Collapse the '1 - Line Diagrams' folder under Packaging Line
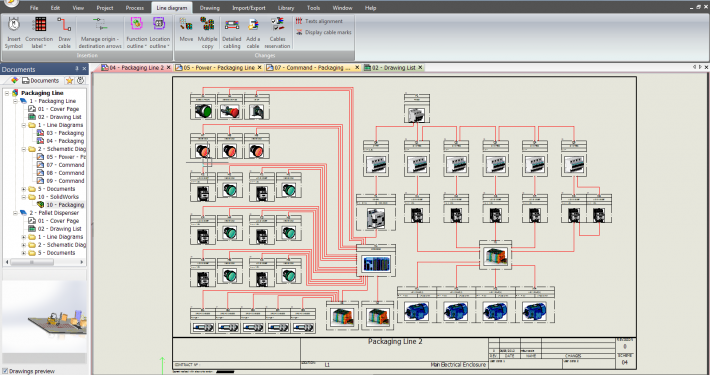 click(24, 125)
